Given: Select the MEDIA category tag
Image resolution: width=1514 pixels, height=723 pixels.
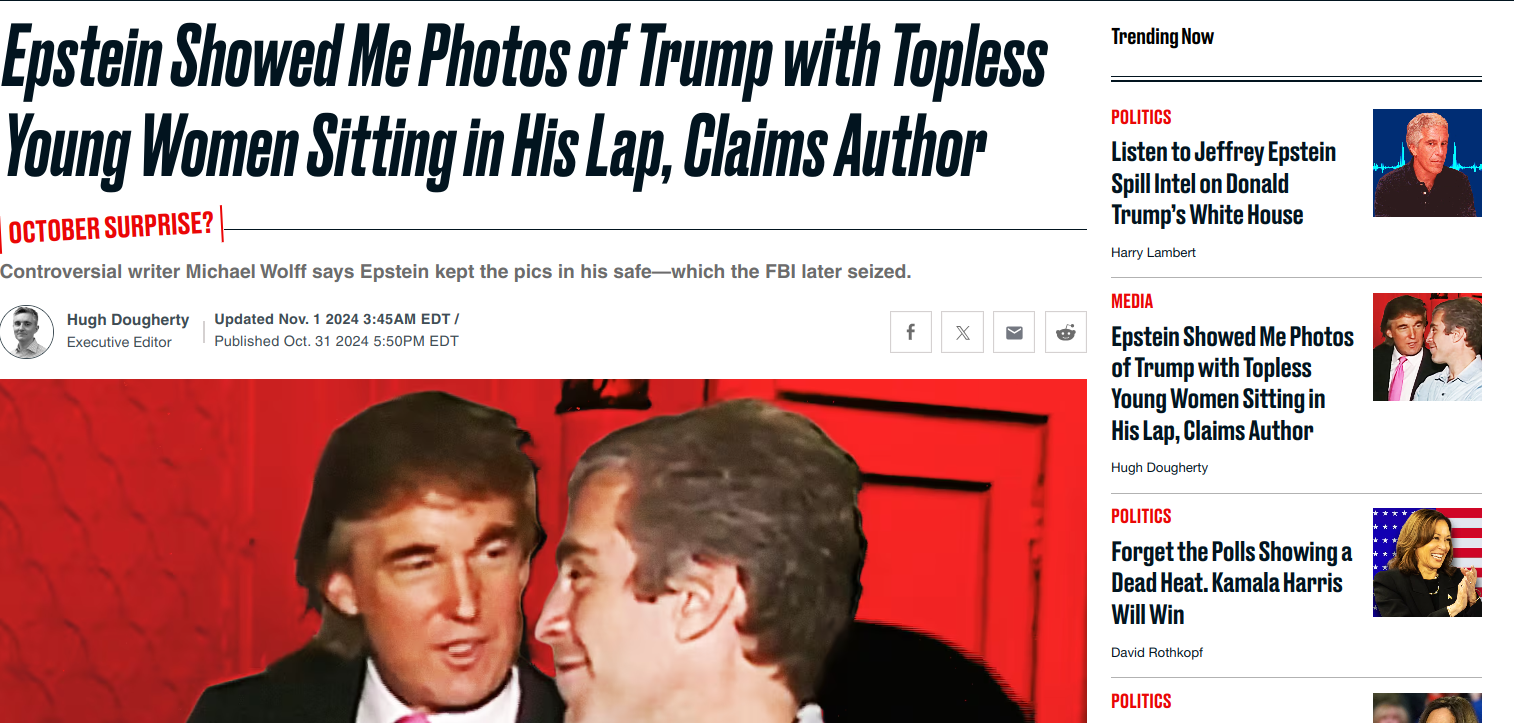Looking at the screenshot, I should coord(1132,301).
